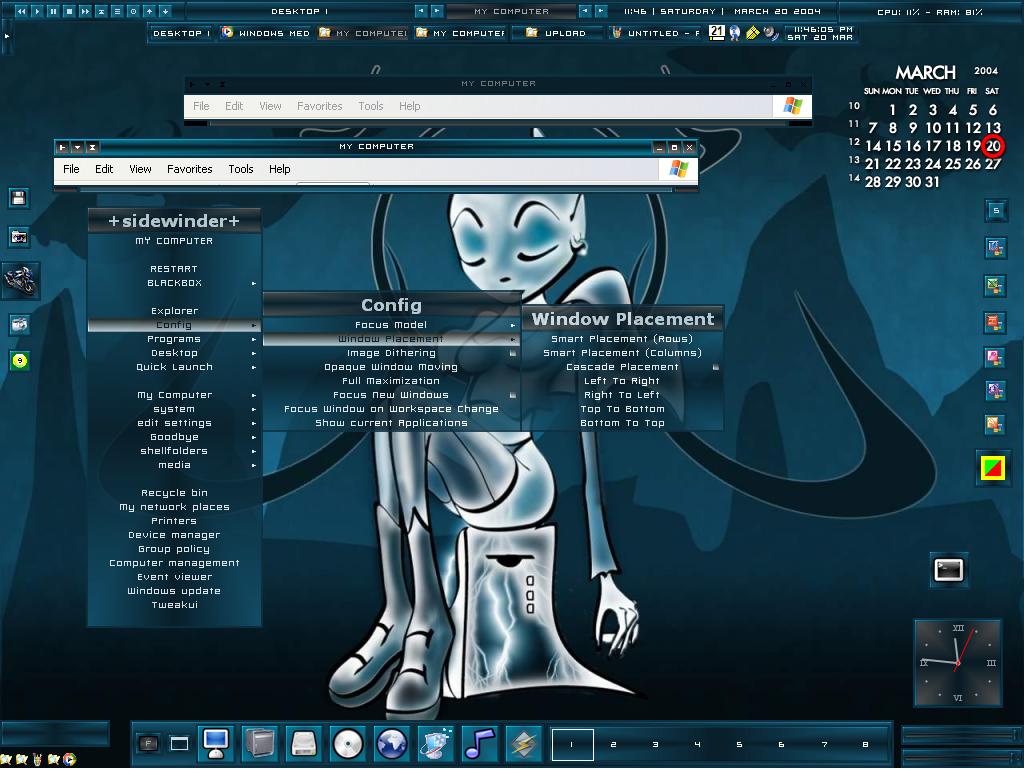The width and height of the screenshot is (1024, 770).
Task: Expand the Desktop submenu in sidewinder menu
Action: coord(174,353)
